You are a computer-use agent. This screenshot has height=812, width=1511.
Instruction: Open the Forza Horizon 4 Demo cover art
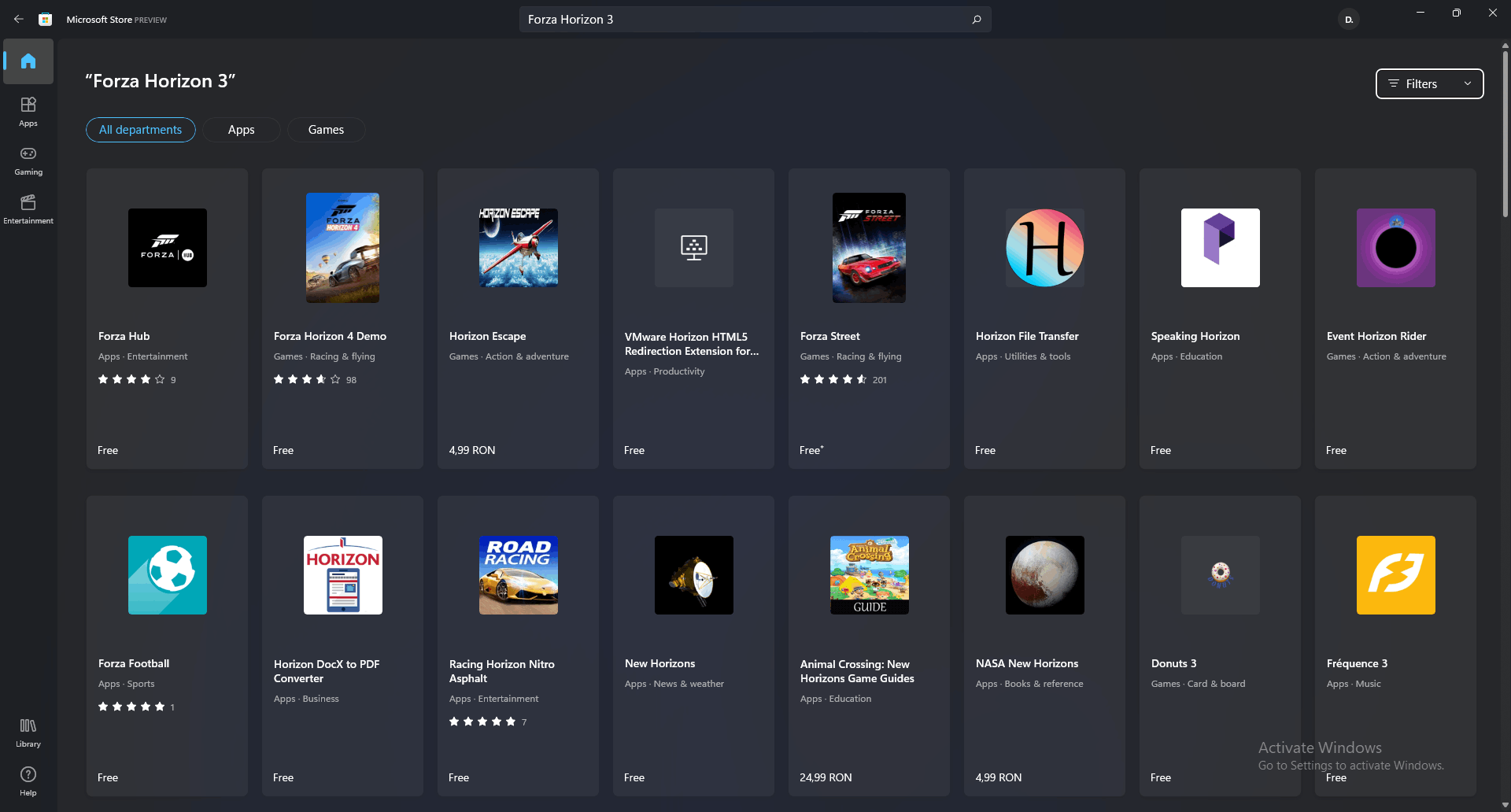click(342, 248)
